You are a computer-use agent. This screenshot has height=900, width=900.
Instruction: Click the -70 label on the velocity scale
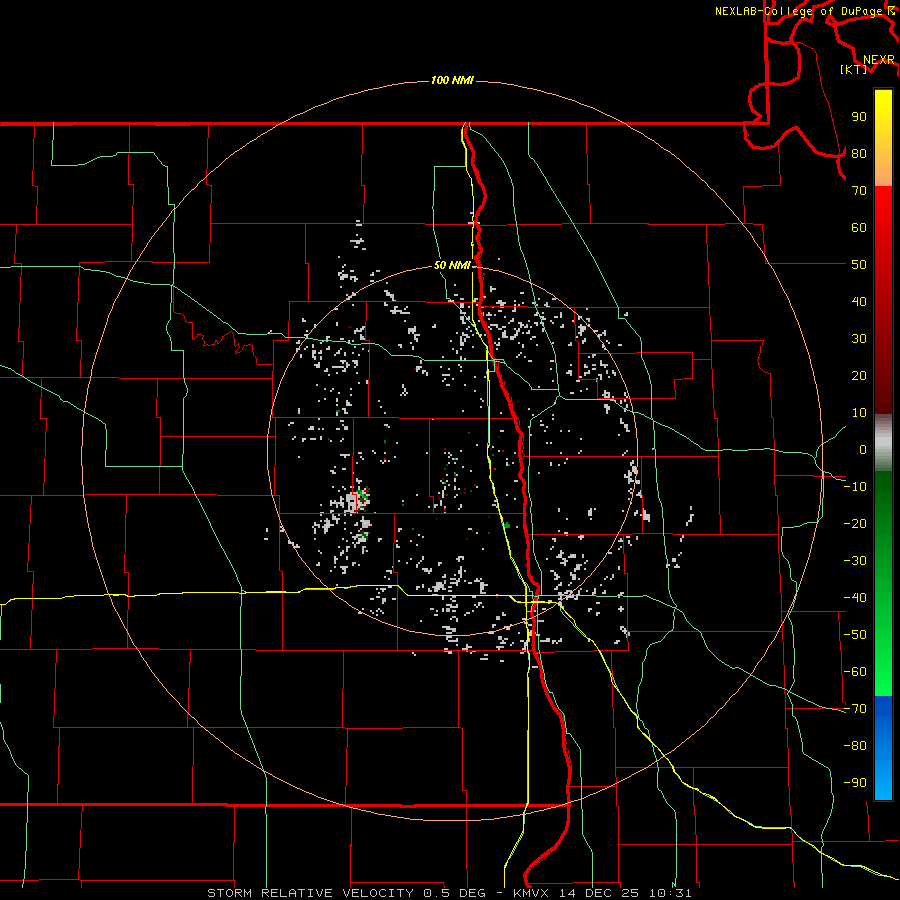click(x=855, y=709)
